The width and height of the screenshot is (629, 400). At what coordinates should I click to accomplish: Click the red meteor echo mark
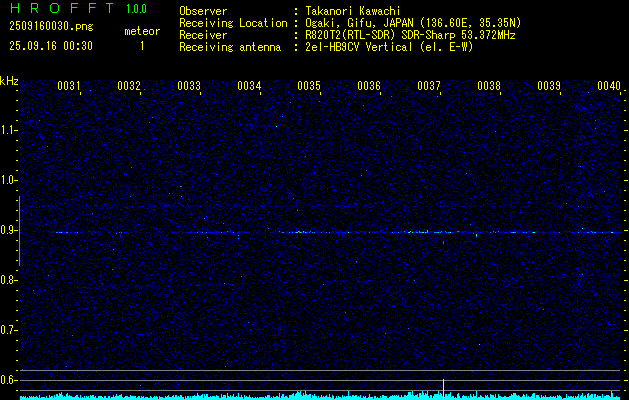point(443,242)
